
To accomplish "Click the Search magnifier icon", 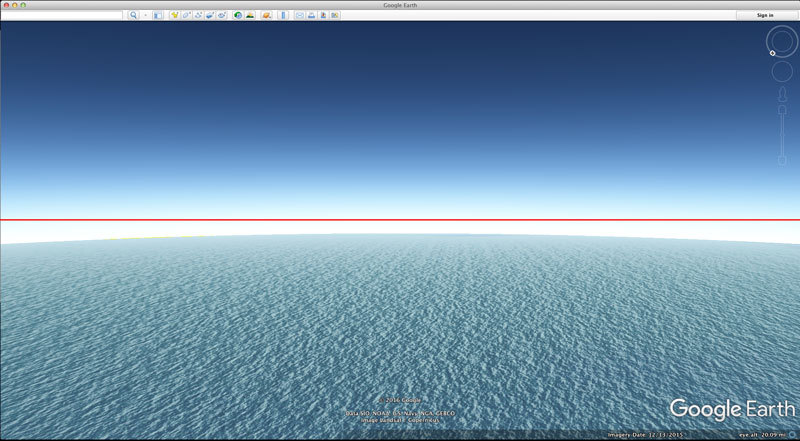I will tap(133, 15).
